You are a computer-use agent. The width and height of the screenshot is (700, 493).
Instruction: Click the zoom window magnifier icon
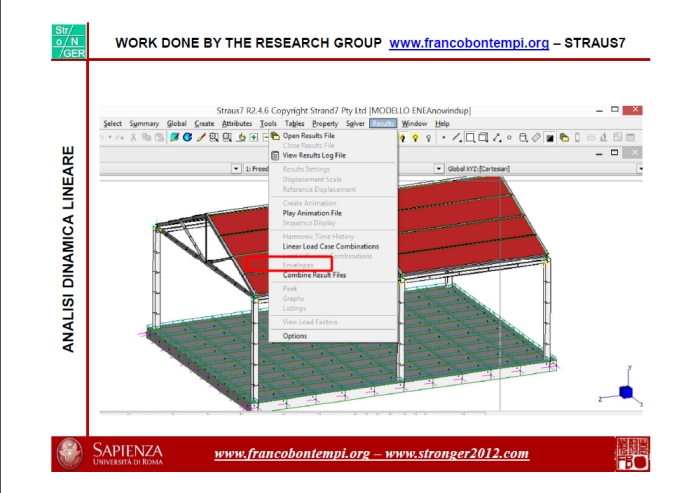[x=214, y=137]
